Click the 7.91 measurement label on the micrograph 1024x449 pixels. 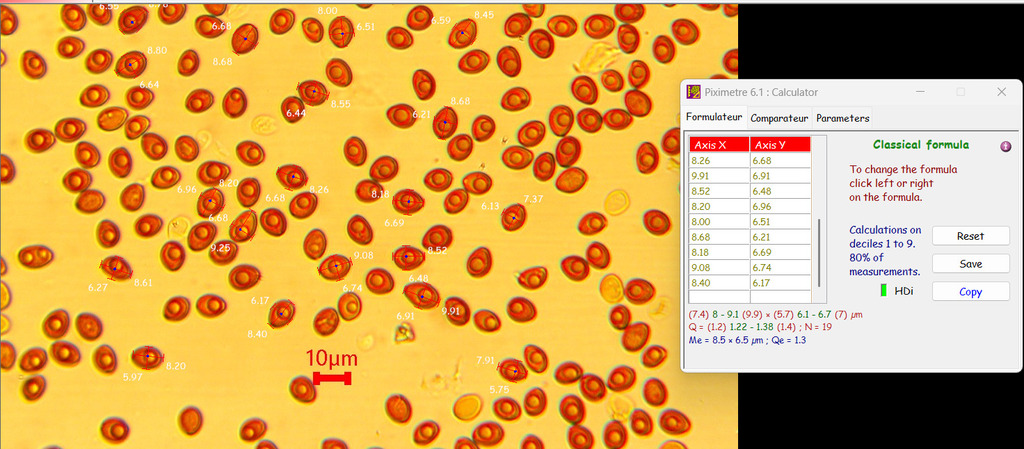486,360
